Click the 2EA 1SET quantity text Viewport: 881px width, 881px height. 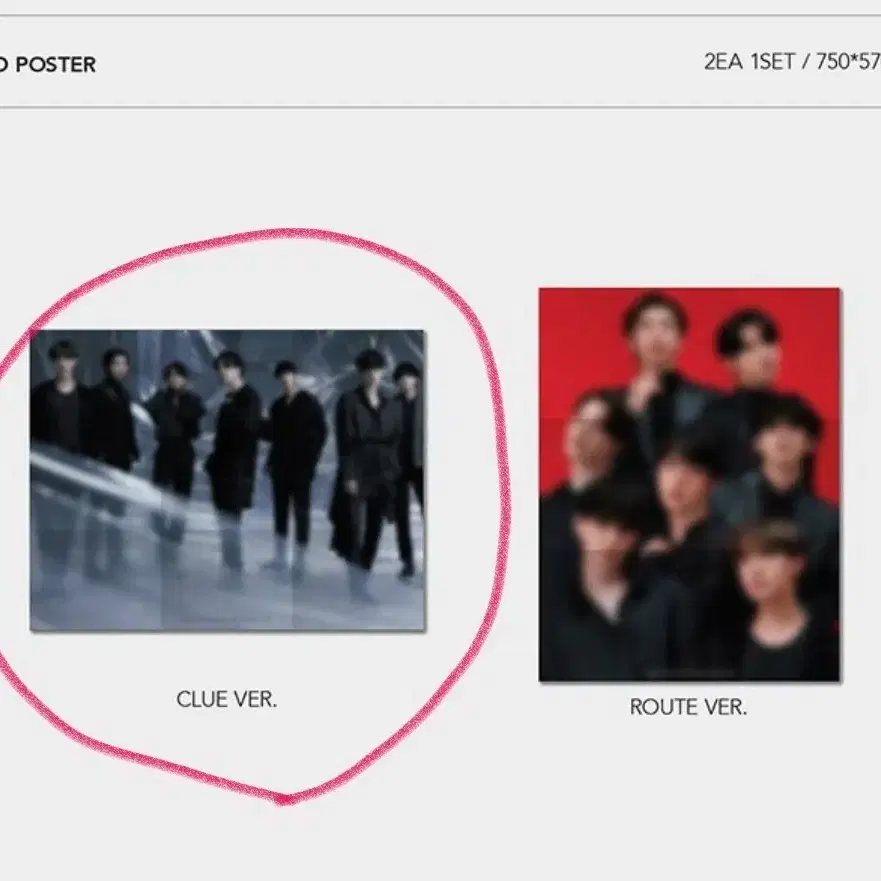[749, 62]
